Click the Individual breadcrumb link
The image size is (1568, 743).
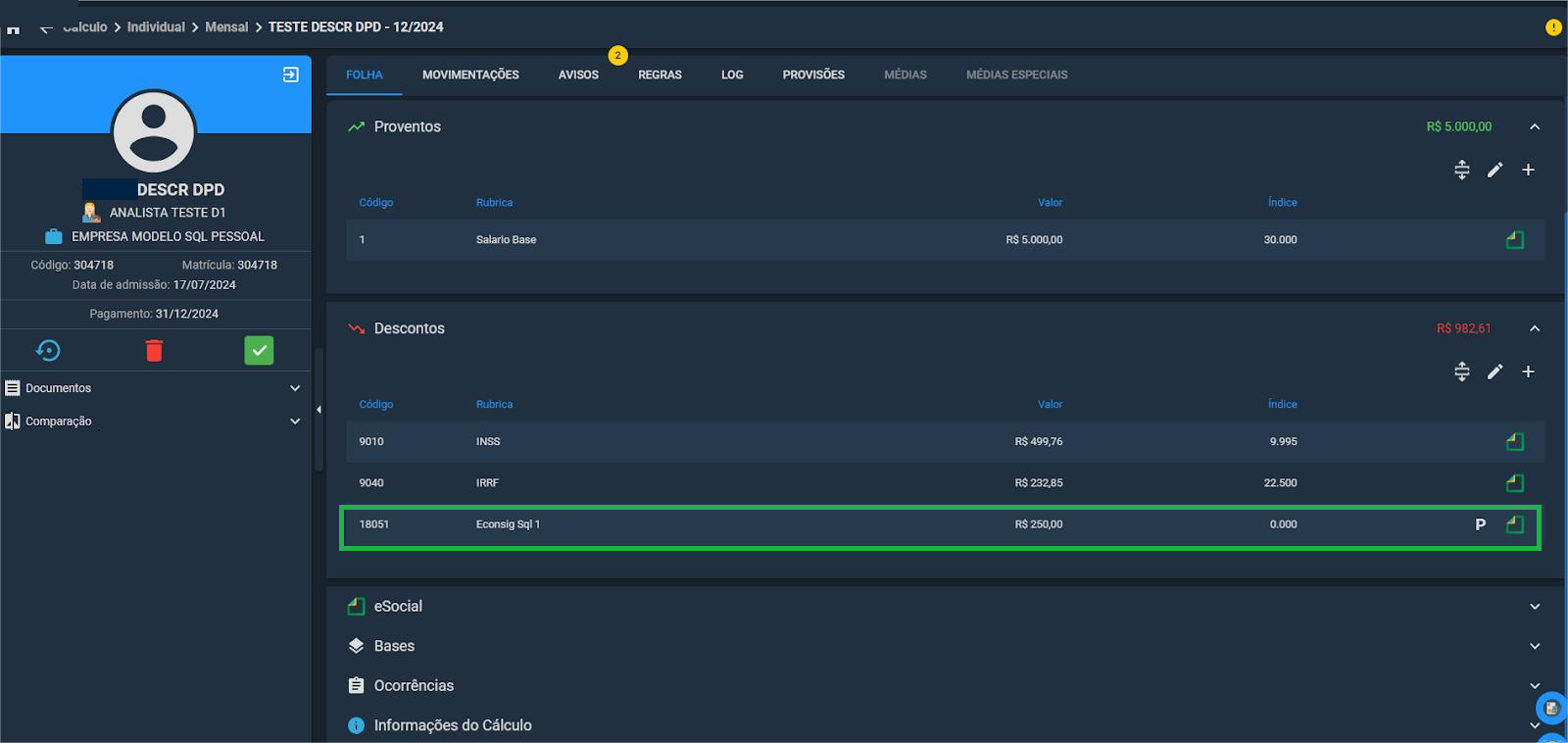click(156, 27)
